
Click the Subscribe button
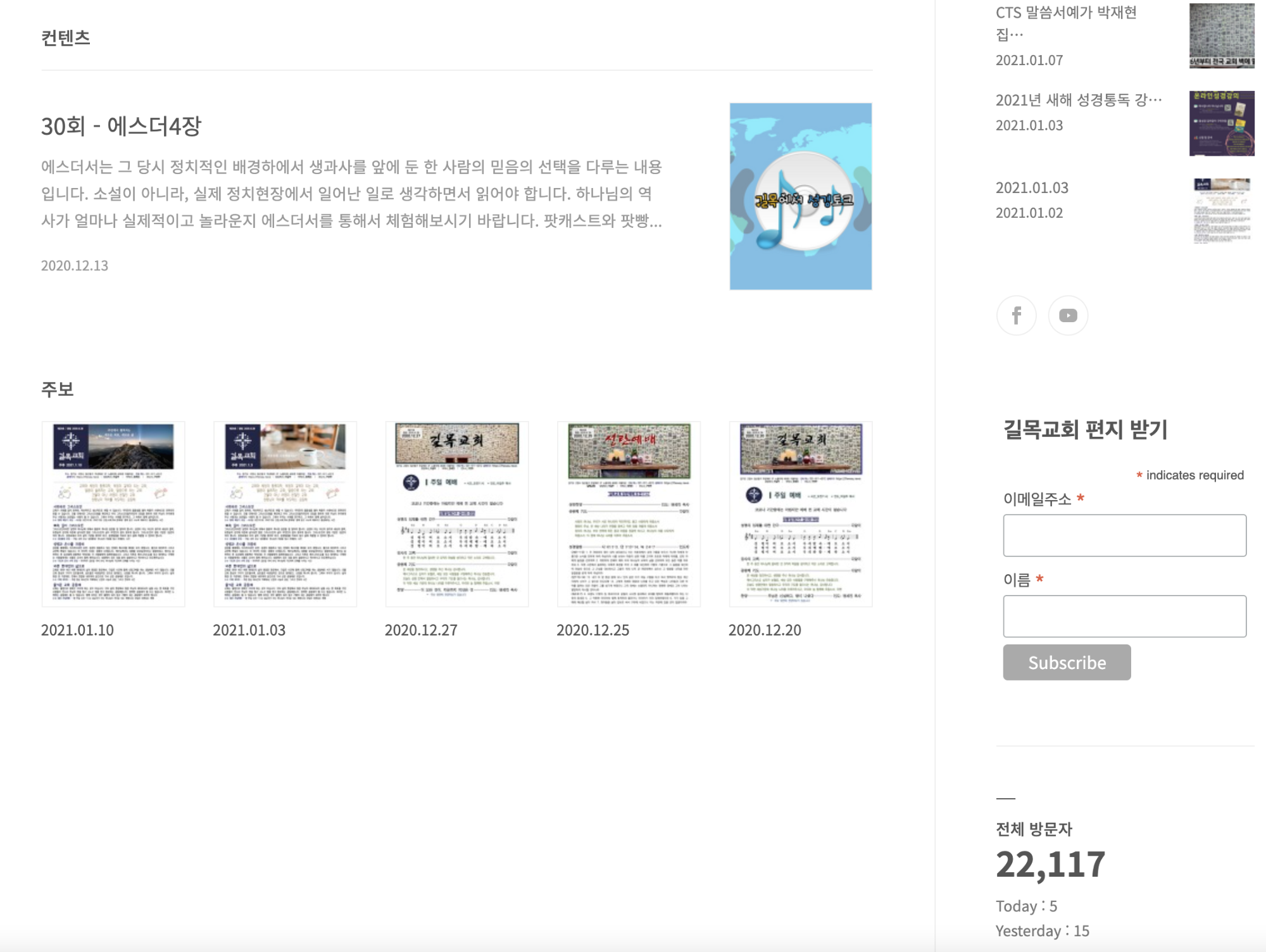tap(1067, 662)
